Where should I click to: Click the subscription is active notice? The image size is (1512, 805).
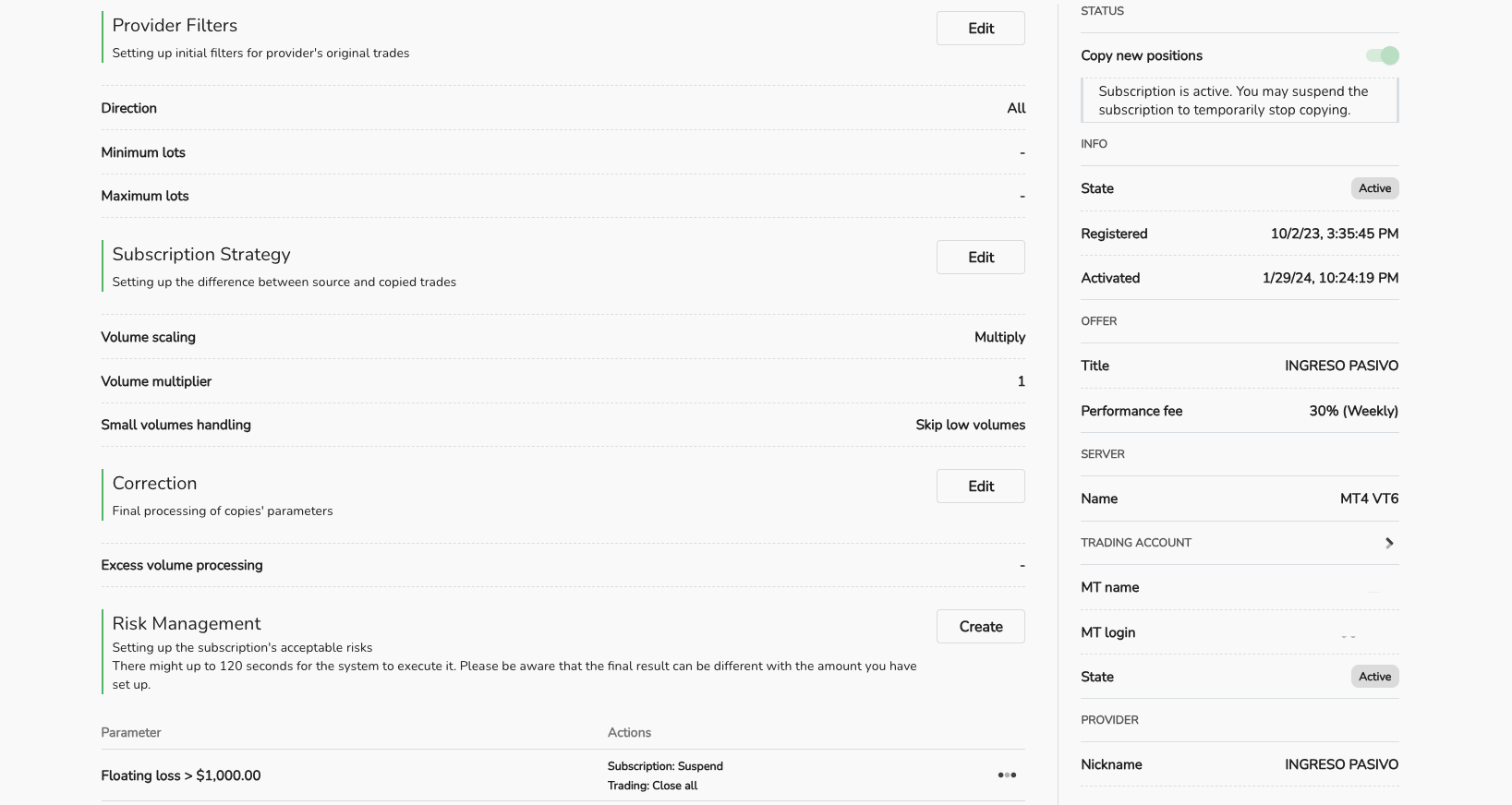coord(1239,101)
